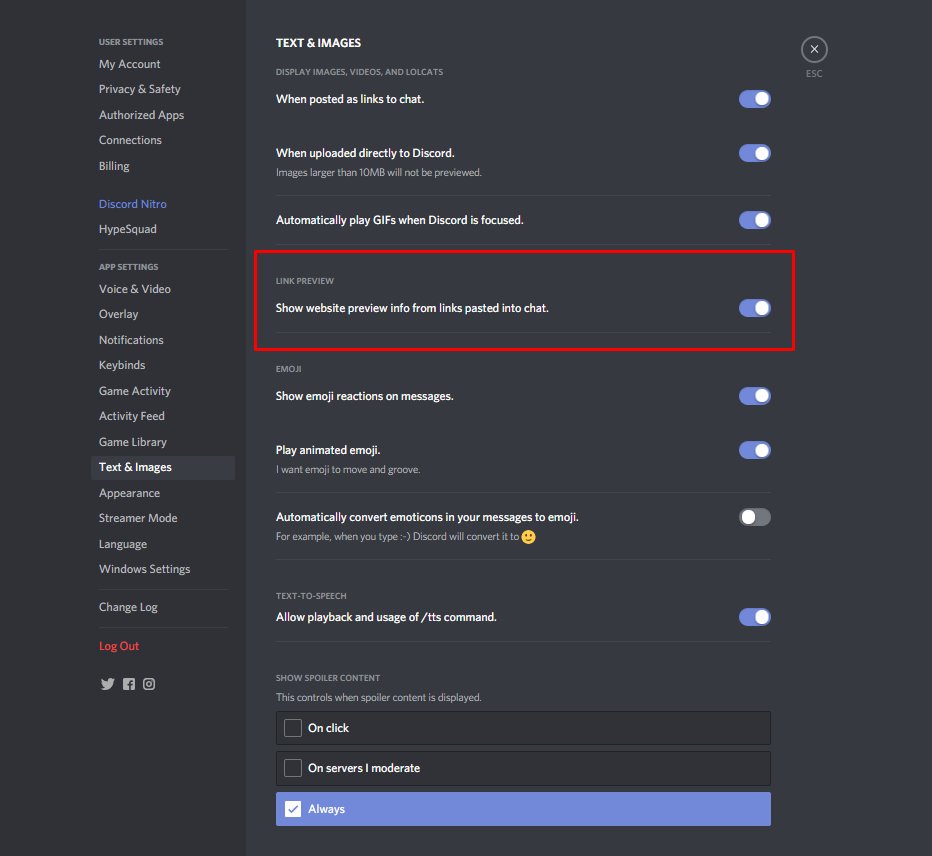The height and width of the screenshot is (856, 932).
Task: Close settings with the X circle icon
Action: pyautogui.click(x=814, y=49)
